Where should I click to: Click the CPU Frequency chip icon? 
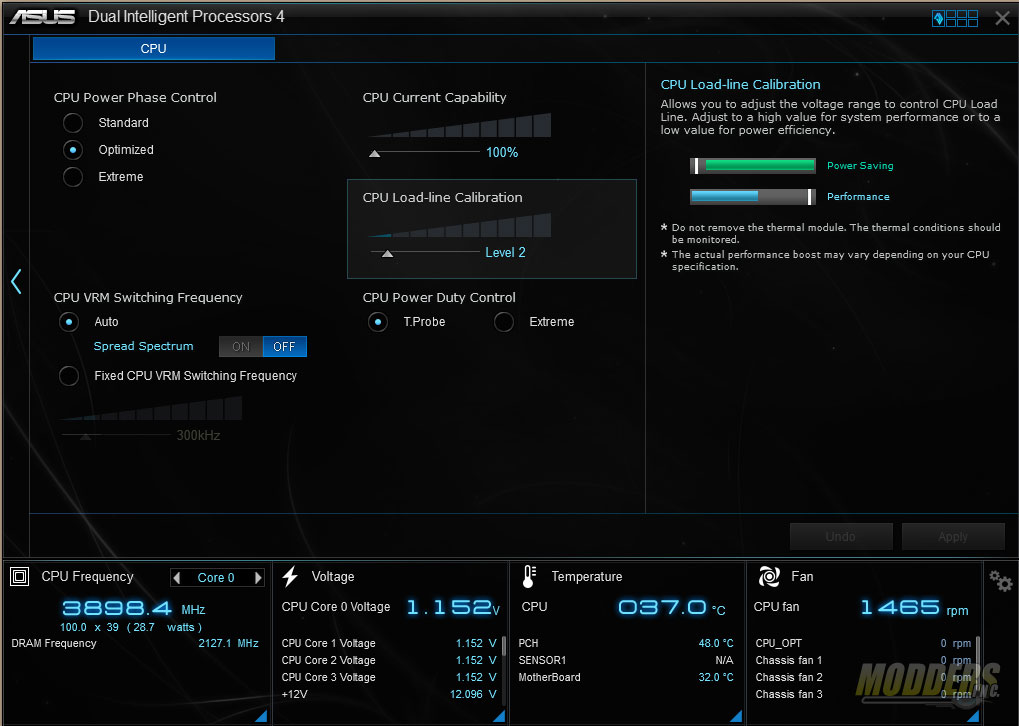[x=19, y=577]
